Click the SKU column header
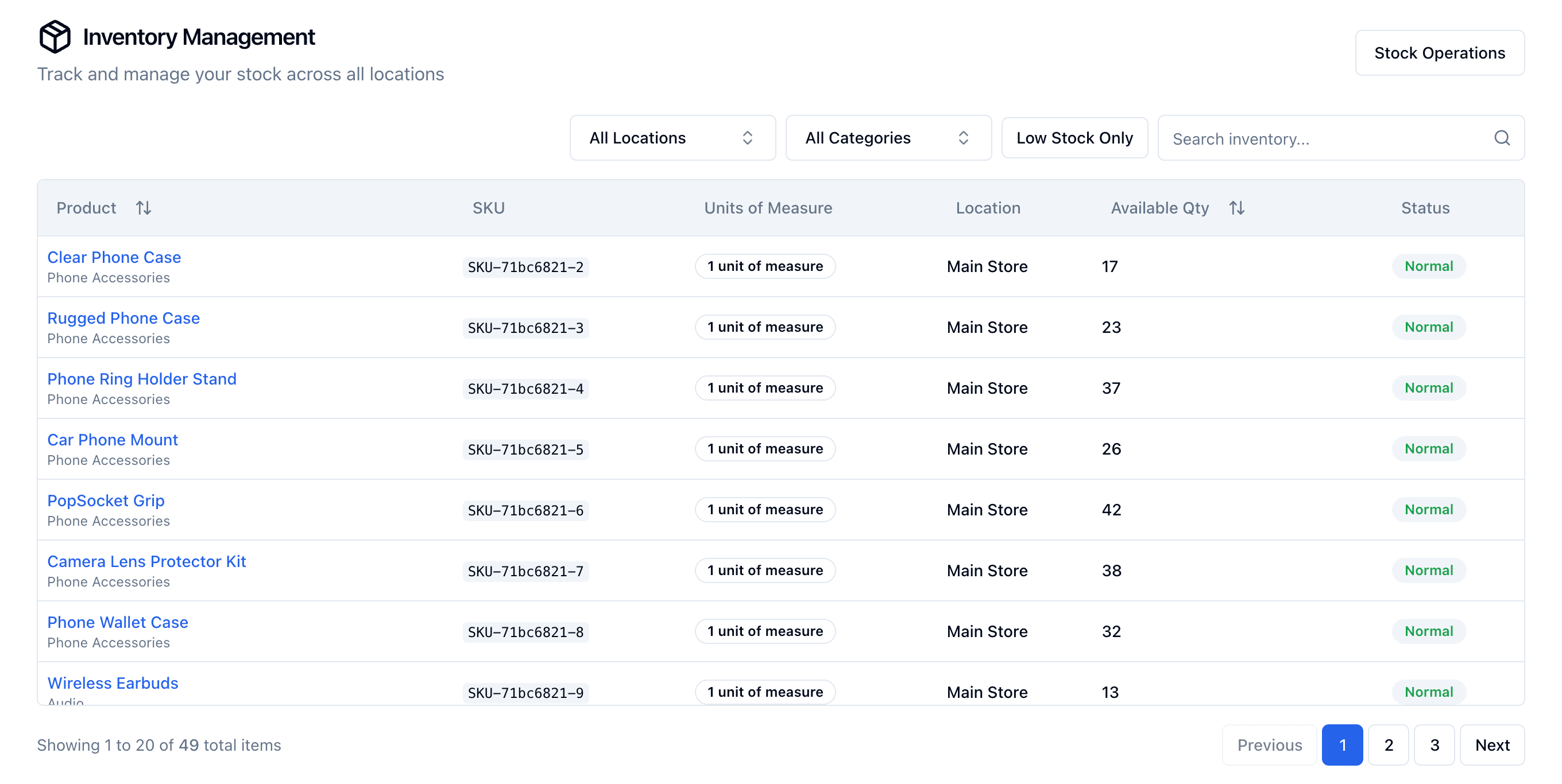This screenshot has width=1562, height=784. [x=488, y=208]
